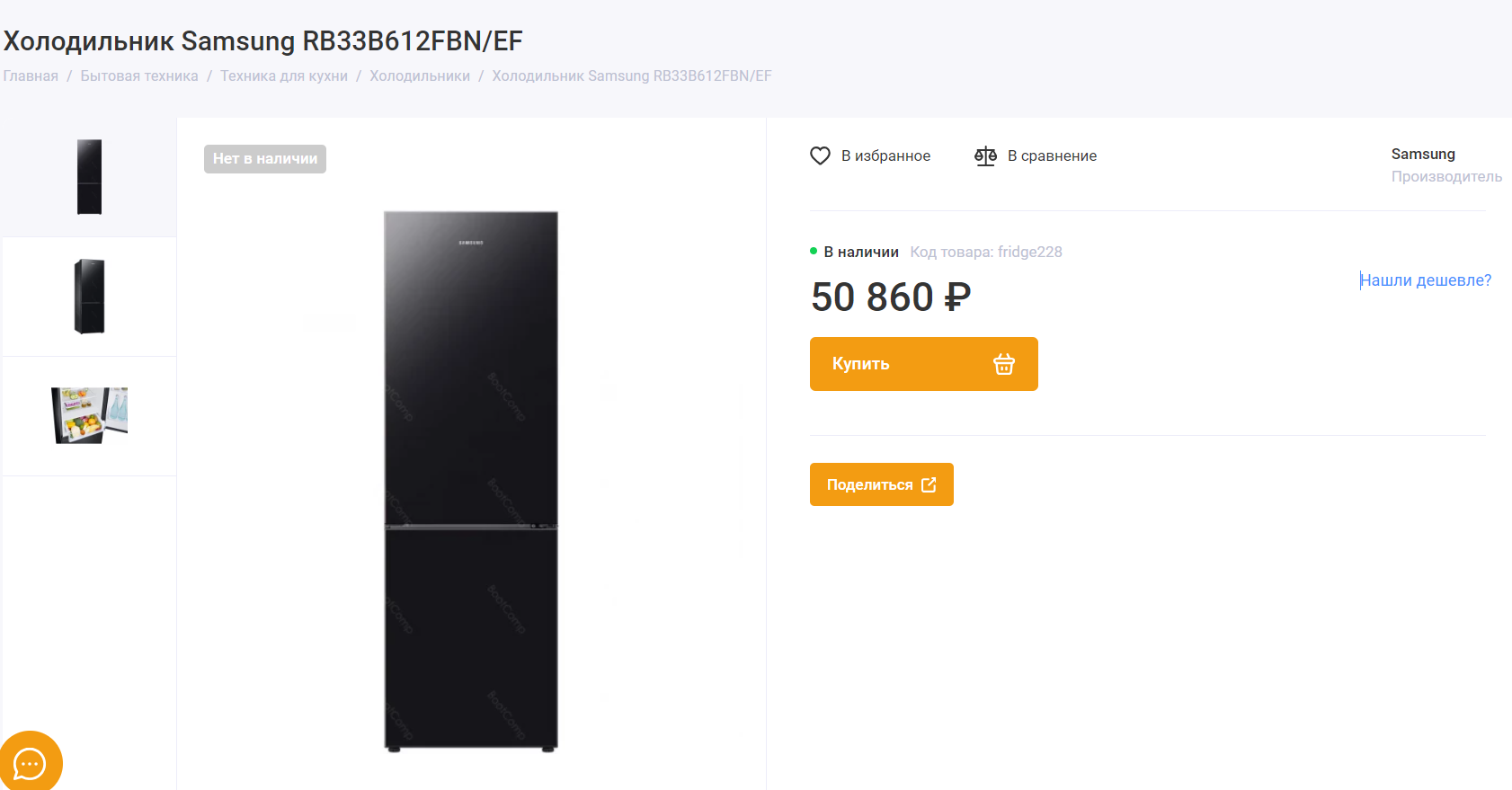Image resolution: width=1512 pixels, height=790 pixels.
Task: Click the Samsung manufacturer name
Action: 1423,154
